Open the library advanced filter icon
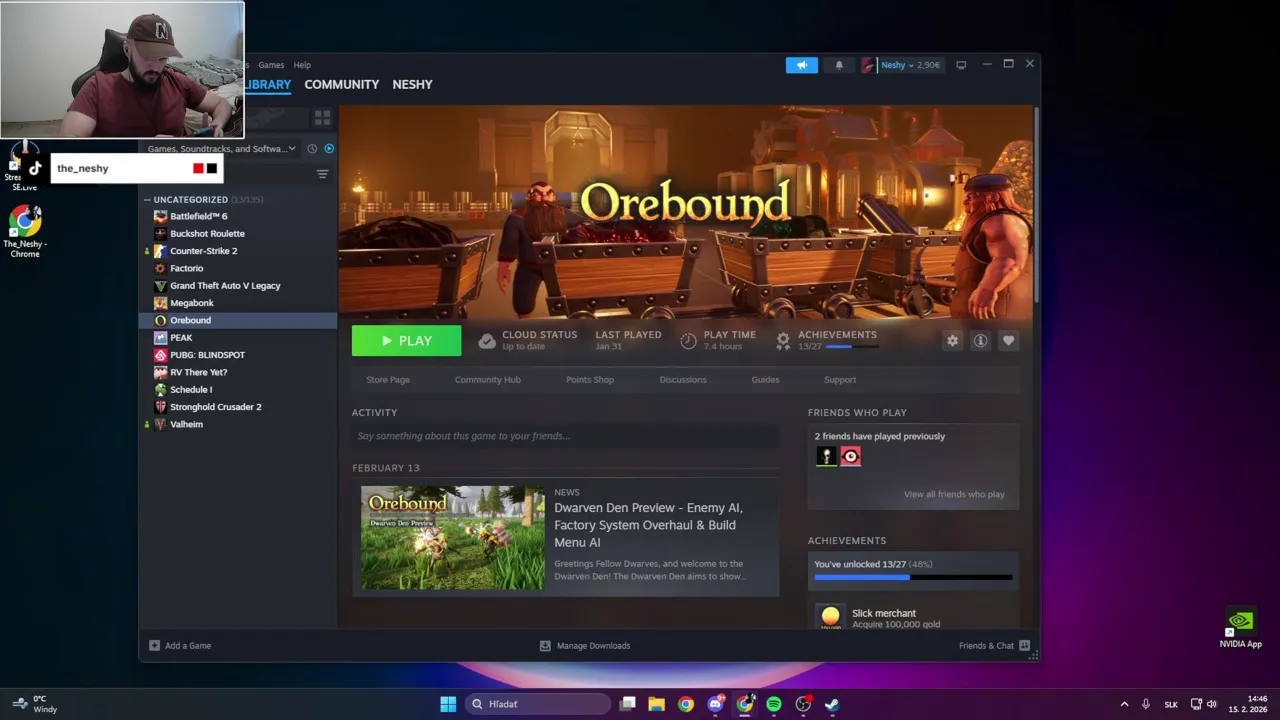 [x=322, y=174]
